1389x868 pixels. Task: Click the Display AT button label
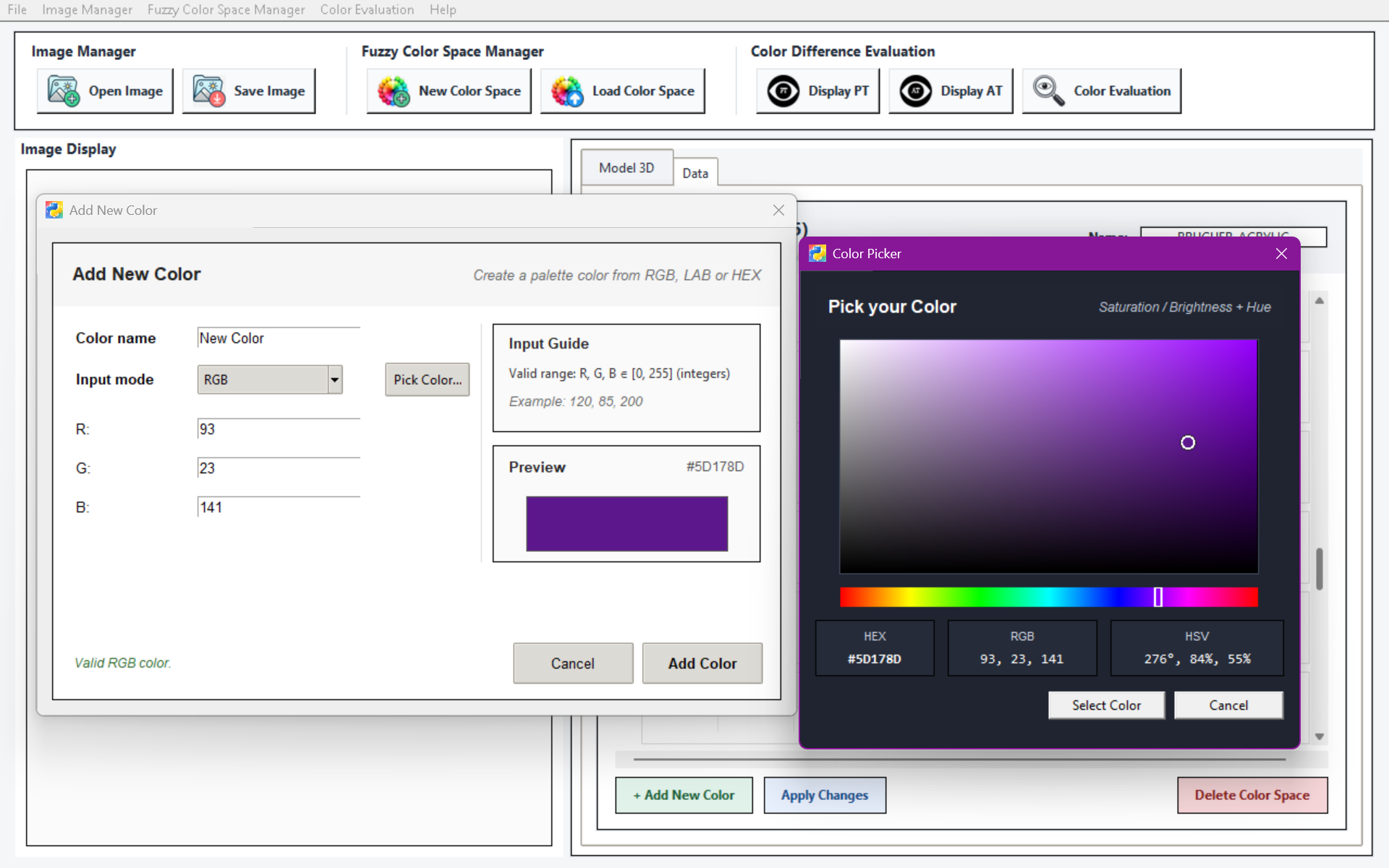tap(972, 91)
